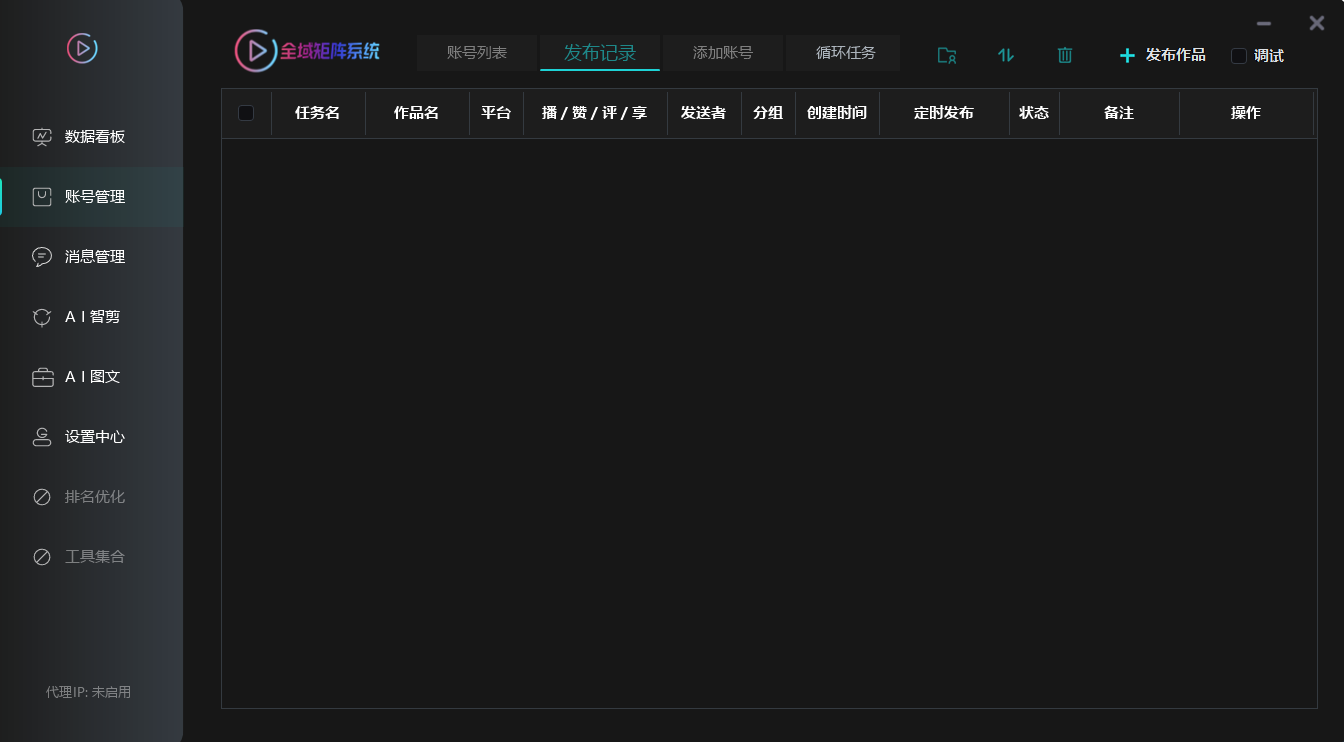Select 工具集合 in the sidebar
Image resolution: width=1344 pixels, height=742 pixels.
coord(95,557)
